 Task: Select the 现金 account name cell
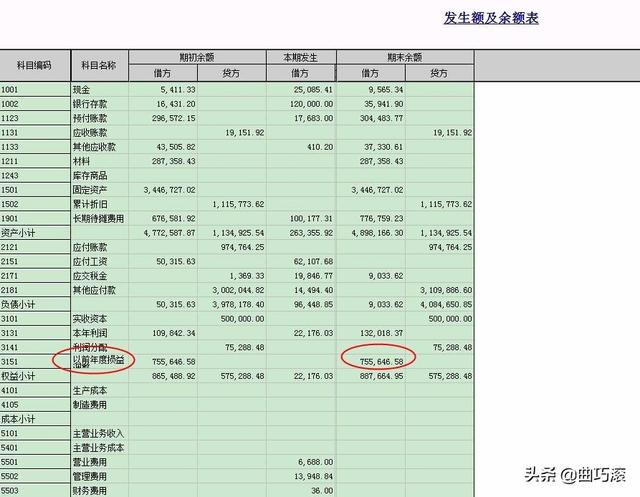tap(81, 90)
